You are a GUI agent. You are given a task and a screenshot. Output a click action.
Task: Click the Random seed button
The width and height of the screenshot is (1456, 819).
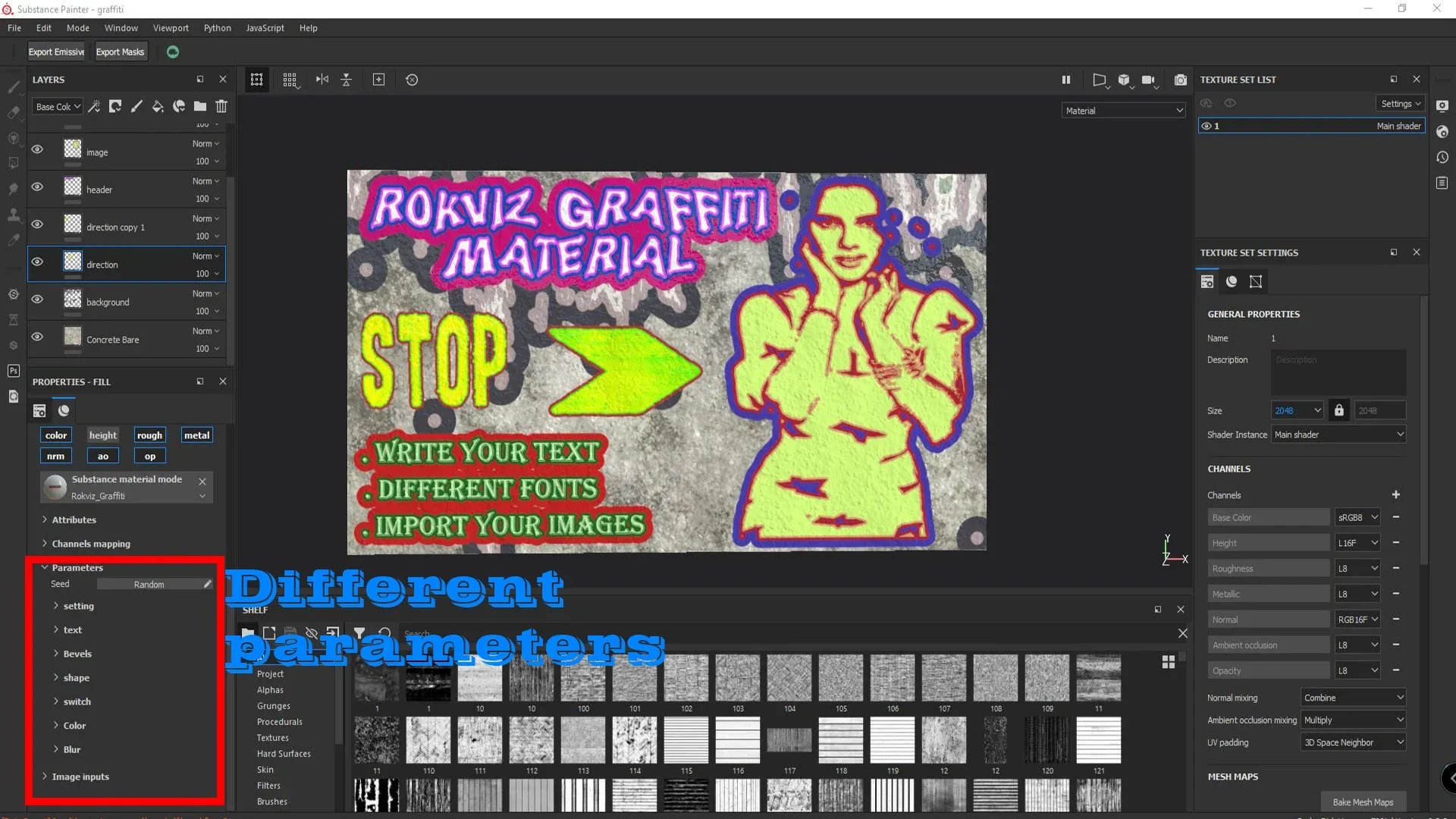[x=149, y=584]
